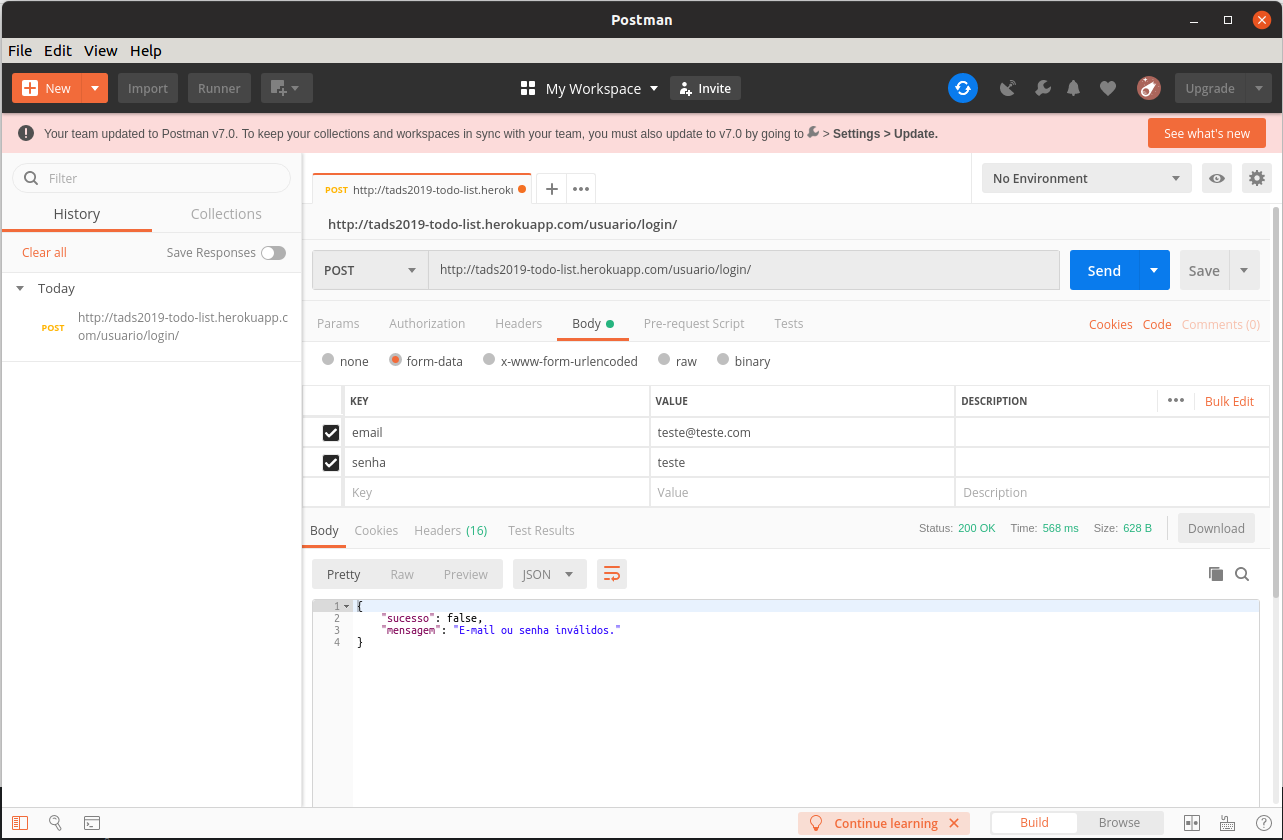Open the New button dropdown arrow

95,88
